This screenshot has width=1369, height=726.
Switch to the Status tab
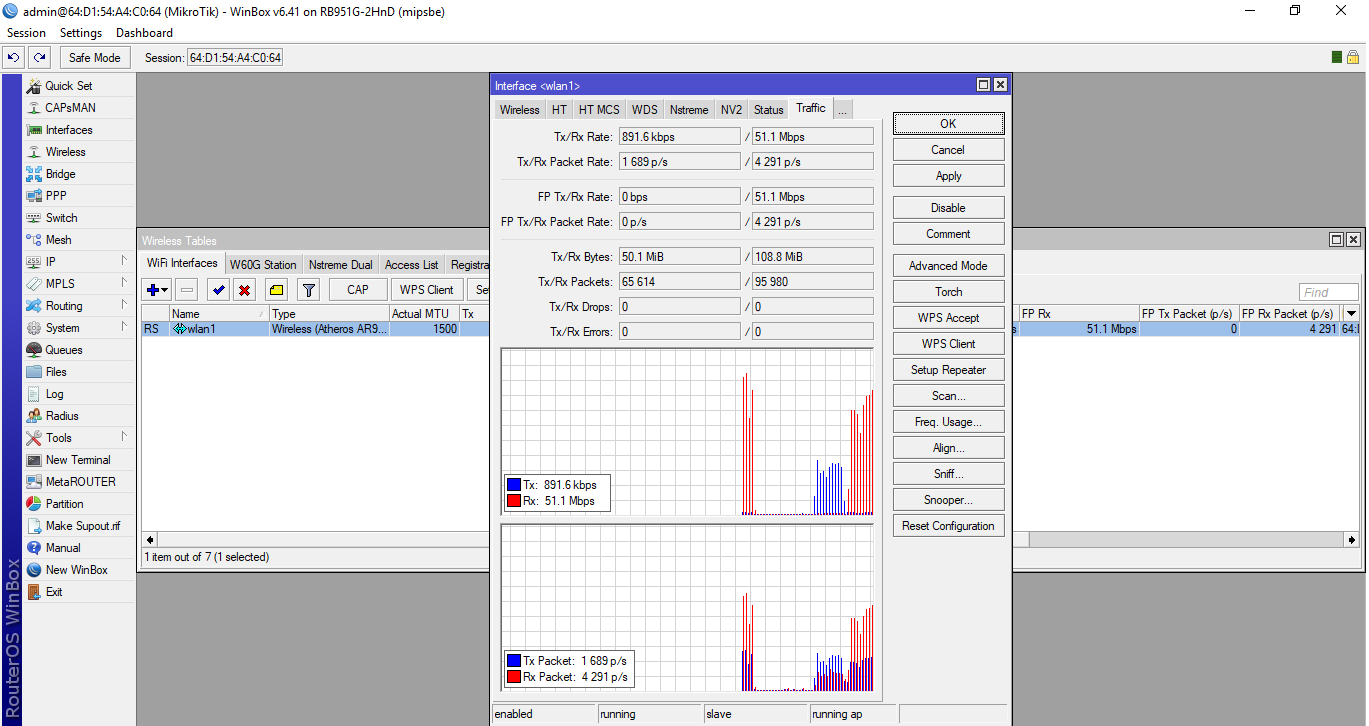pos(768,110)
